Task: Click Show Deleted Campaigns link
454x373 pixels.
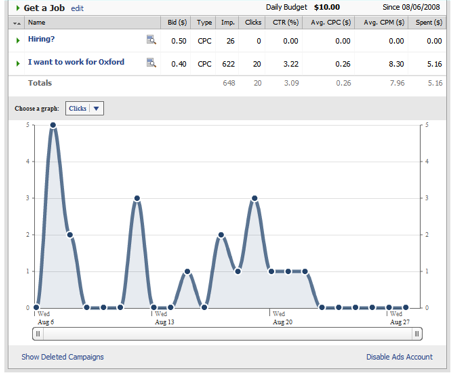Action: point(63,357)
